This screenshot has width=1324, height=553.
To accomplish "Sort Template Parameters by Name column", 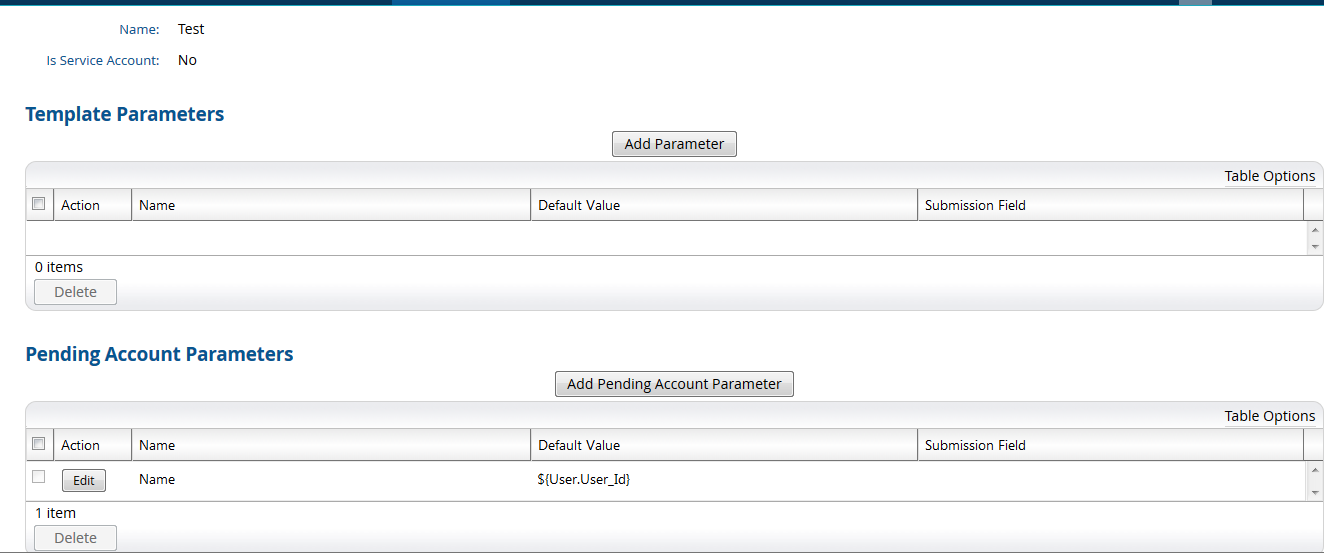I will (x=157, y=205).
